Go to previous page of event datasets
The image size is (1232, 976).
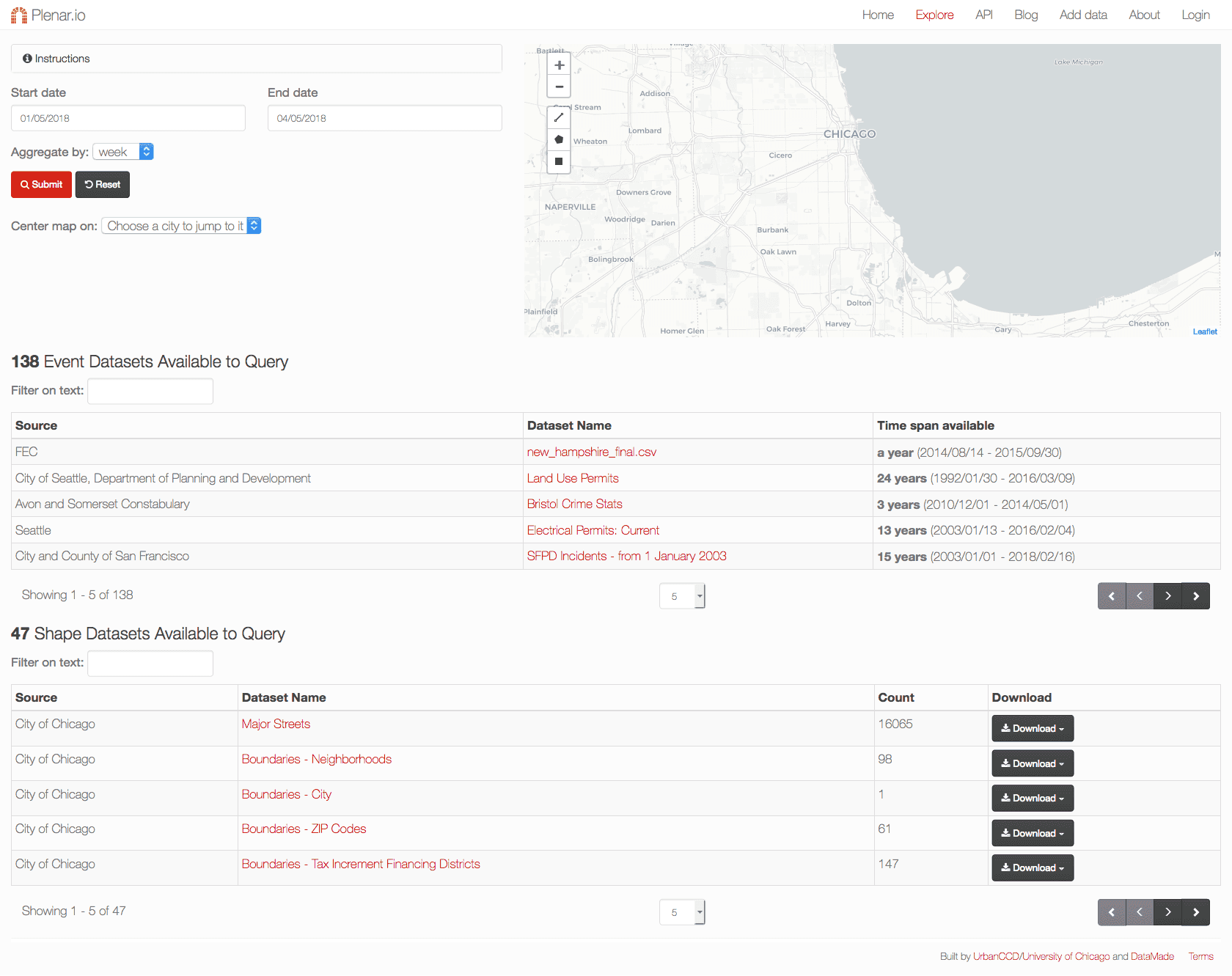(1140, 596)
